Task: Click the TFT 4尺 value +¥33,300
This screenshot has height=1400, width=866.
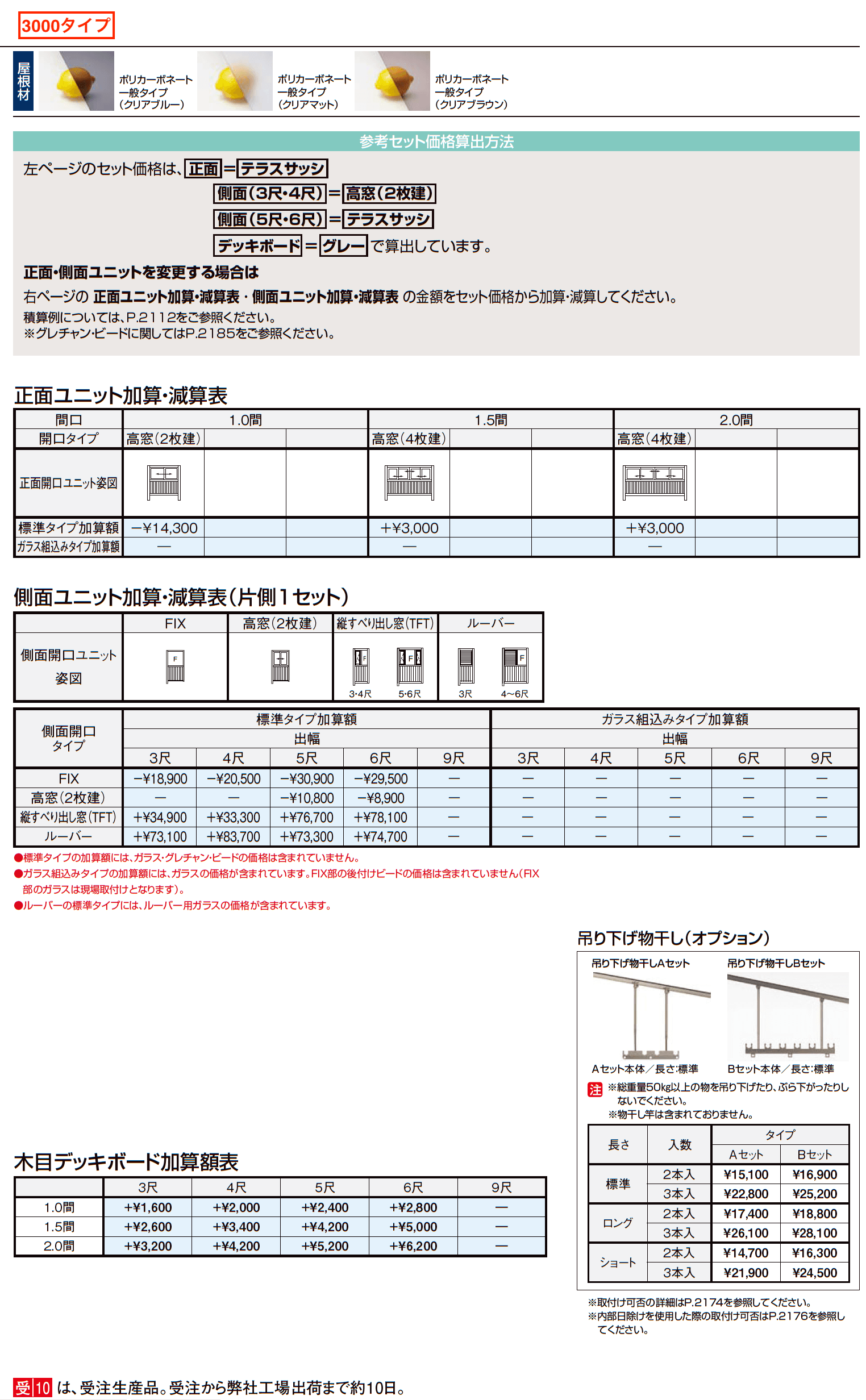Action: click(233, 817)
